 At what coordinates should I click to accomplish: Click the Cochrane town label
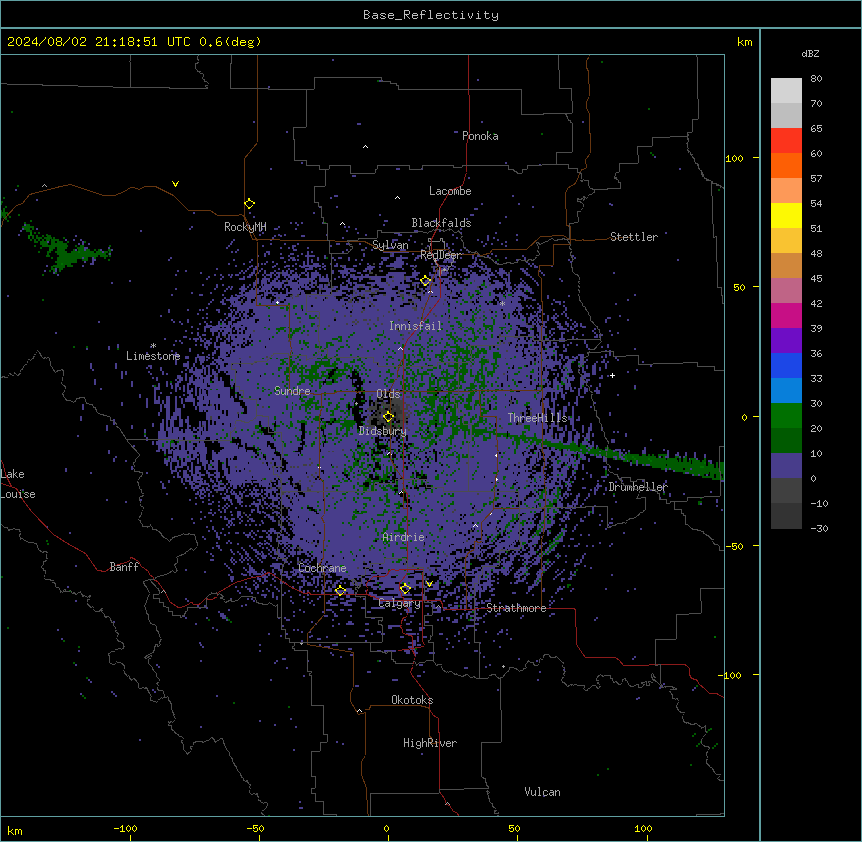(322, 568)
